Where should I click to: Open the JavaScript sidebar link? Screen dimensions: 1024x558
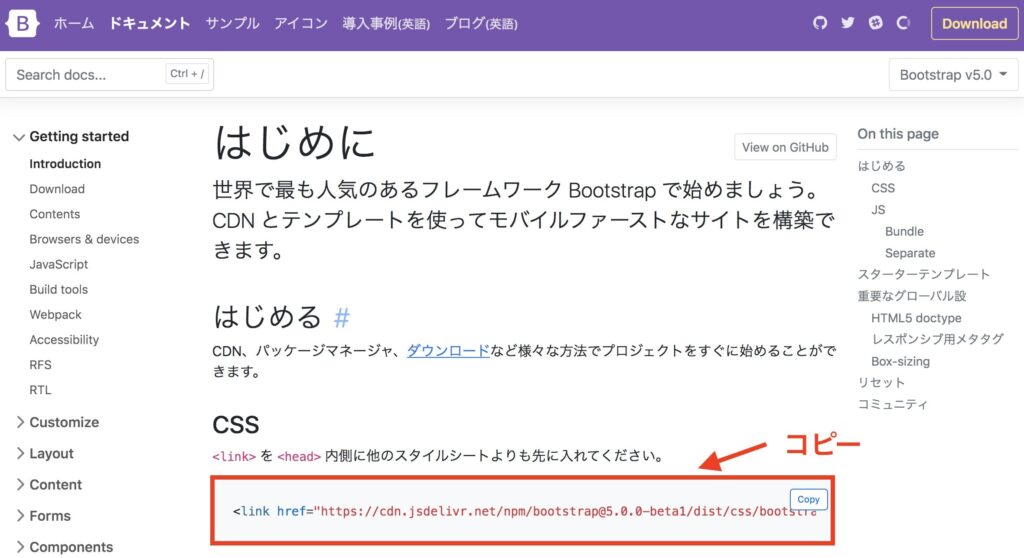pos(59,265)
